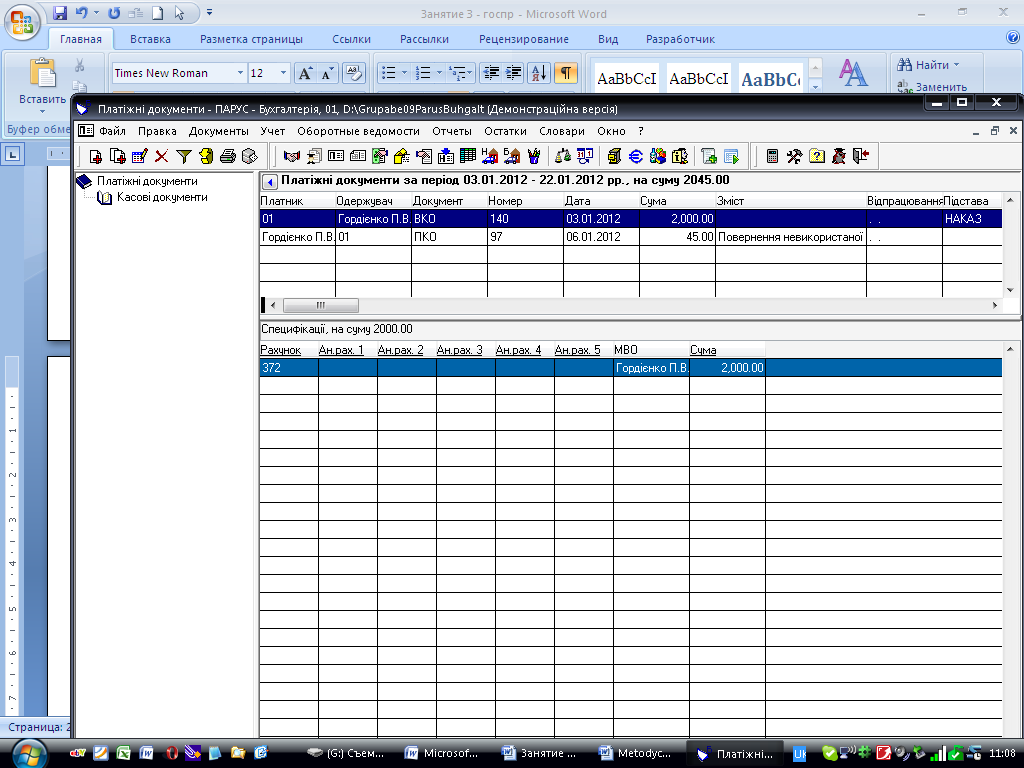
Task: Open the calculator icon
Action: pyautogui.click(x=773, y=156)
